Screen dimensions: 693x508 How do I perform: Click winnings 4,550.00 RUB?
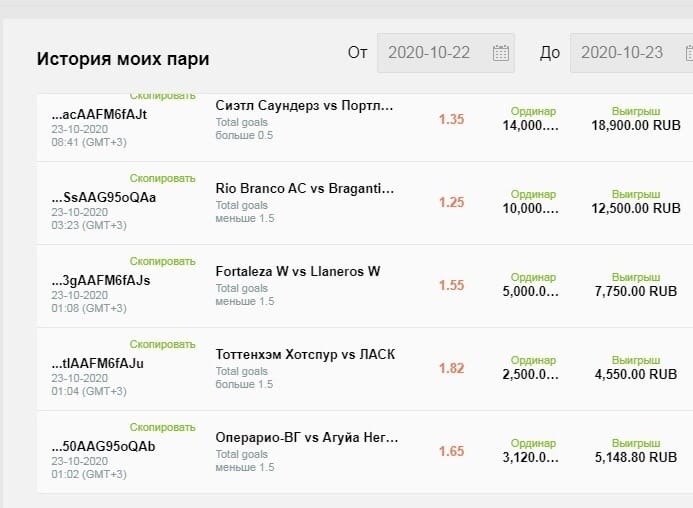pos(636,374)
